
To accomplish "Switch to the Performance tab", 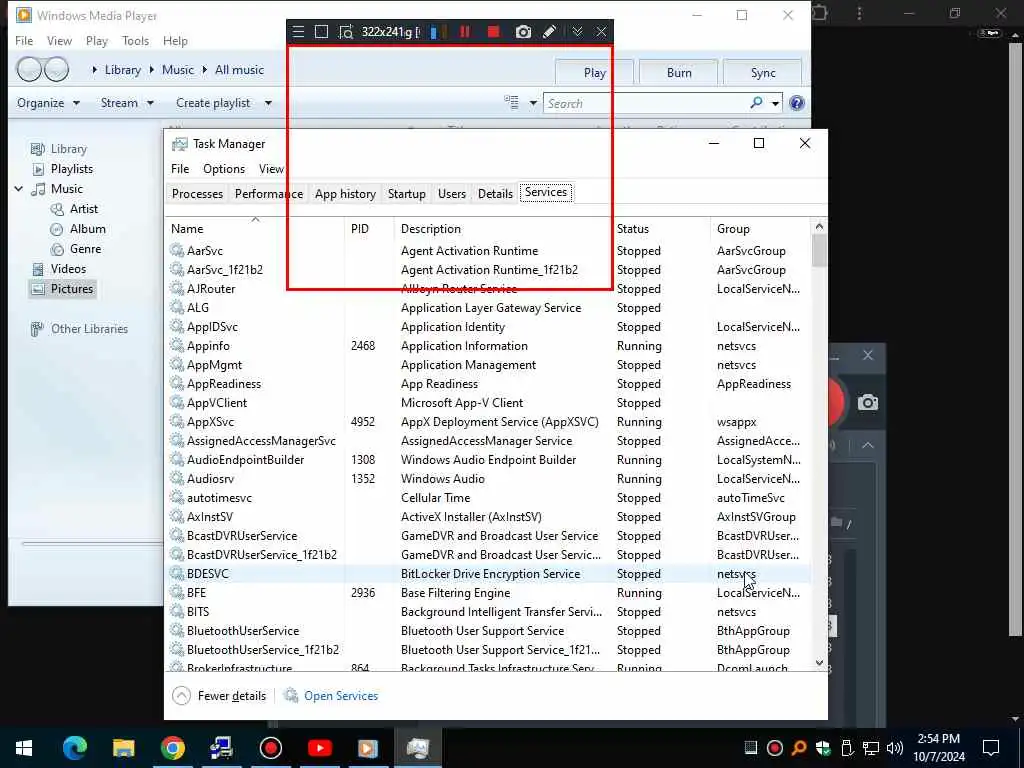I will tap(268, 193).
